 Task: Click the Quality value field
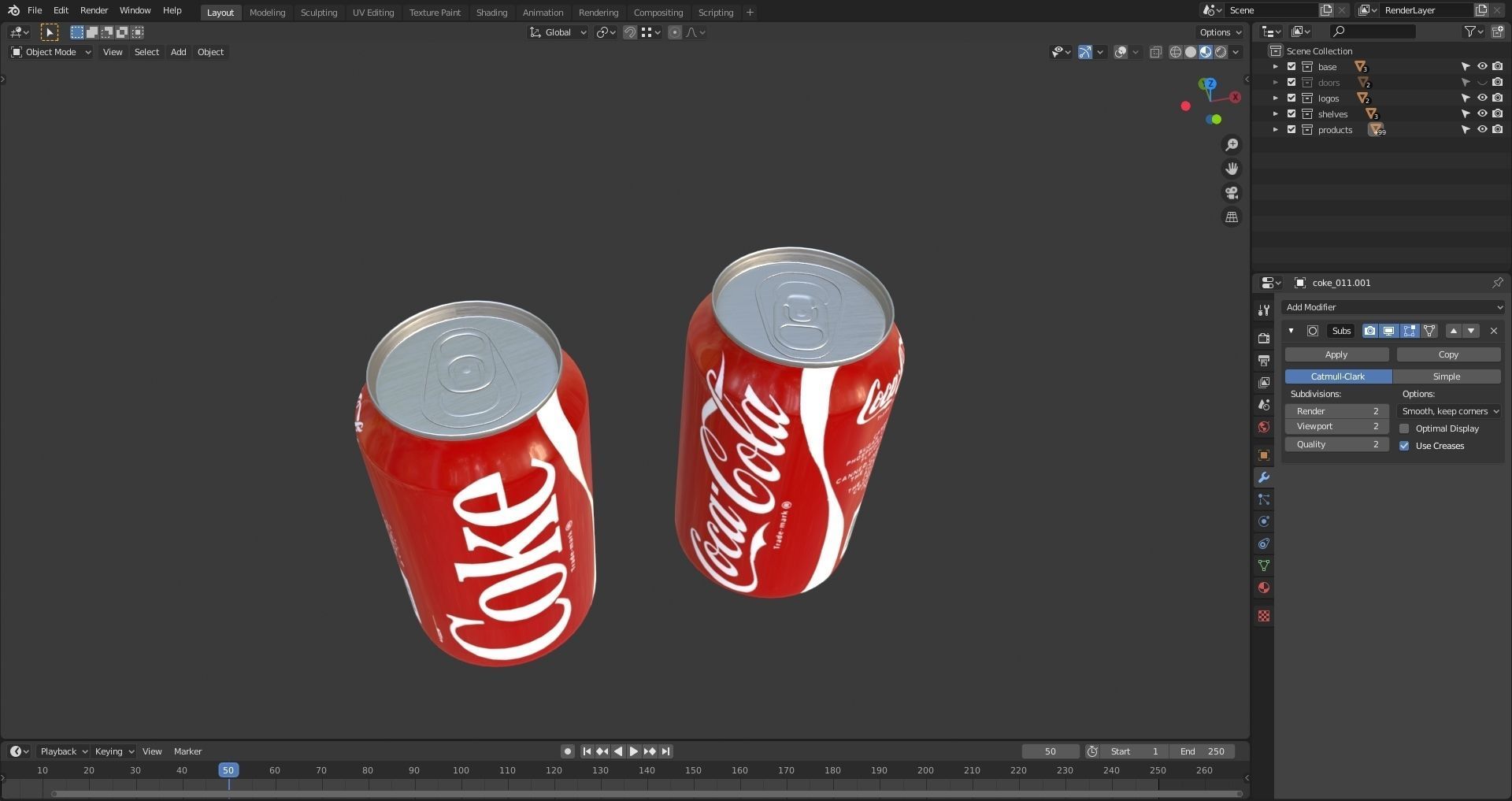pyautogui.click(x=1336, y=444)
